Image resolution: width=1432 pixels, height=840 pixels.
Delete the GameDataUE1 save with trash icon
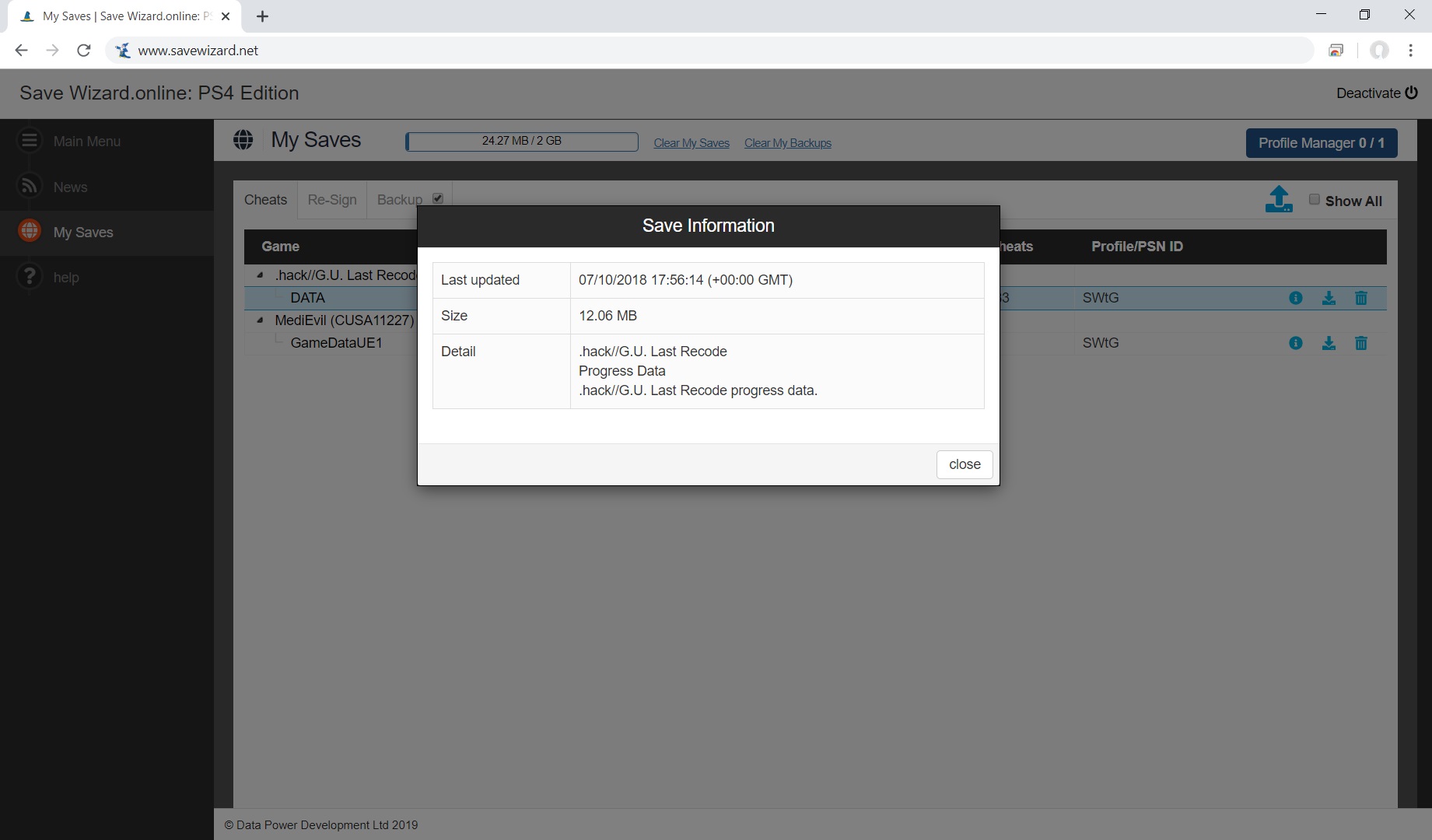tap(1361, 343)
